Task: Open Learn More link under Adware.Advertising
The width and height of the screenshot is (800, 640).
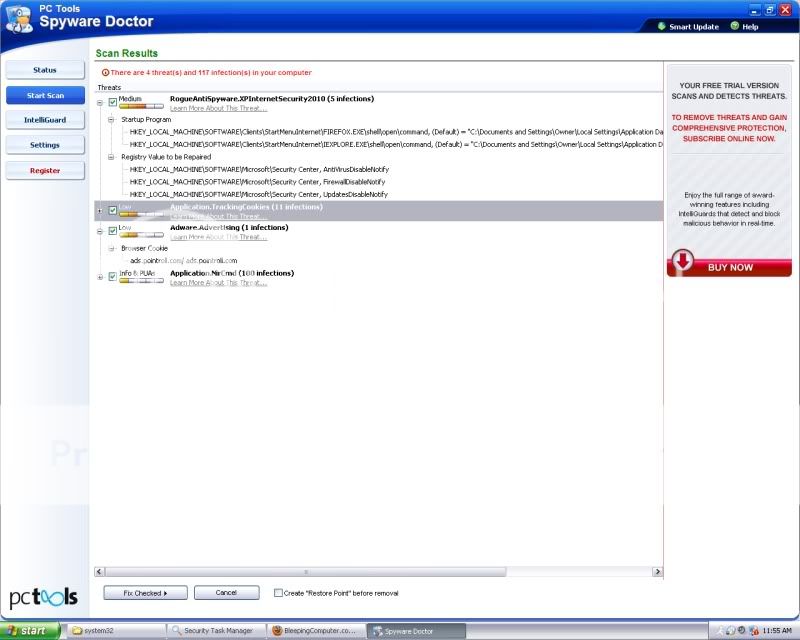Action: click(218, 237)
